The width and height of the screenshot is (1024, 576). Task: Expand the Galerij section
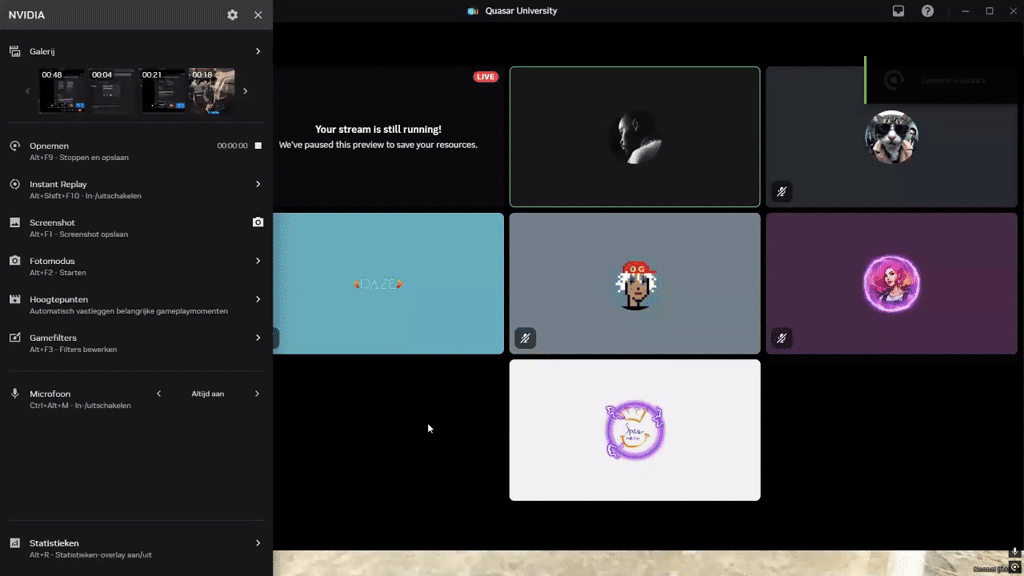click(258, 51)
